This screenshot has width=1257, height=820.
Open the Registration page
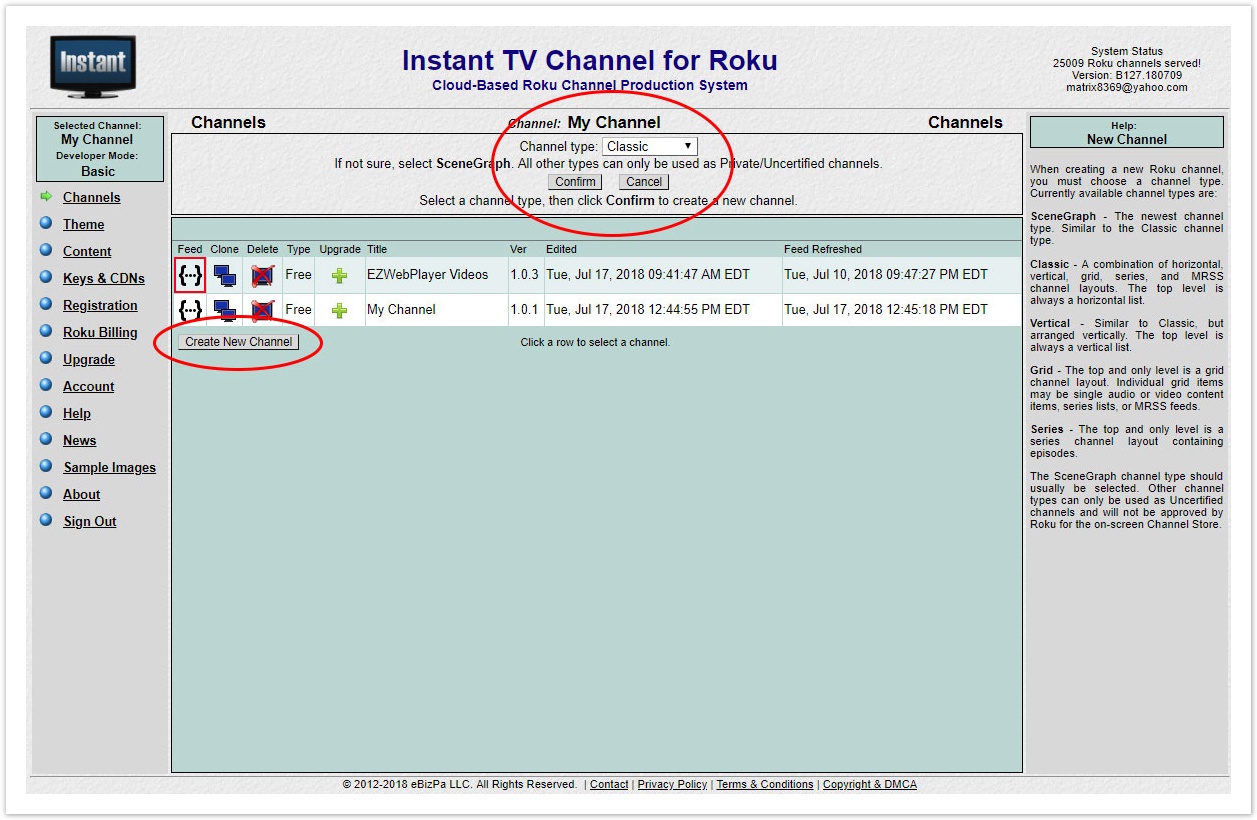pyautogui.click(x=100, y=306)
